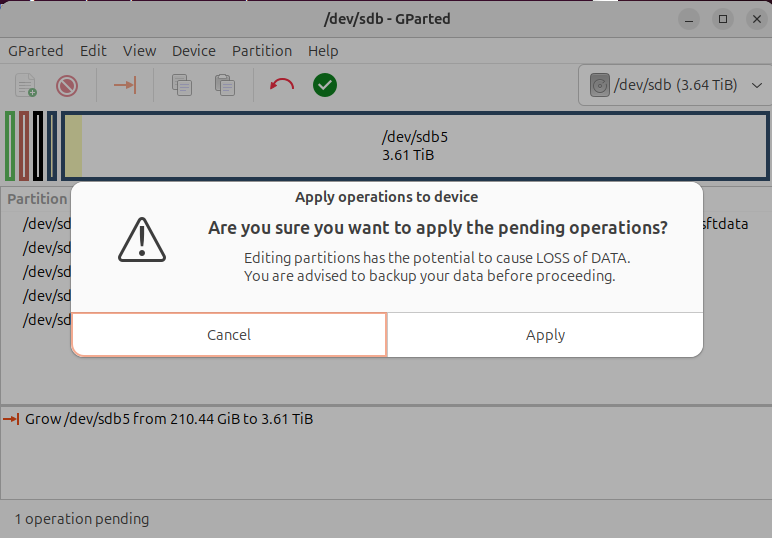Image resolution: width=772 pixels, height=538 pixels.
Task: Open the Help menu
Action: pyautogui.click(x=323, y=51)
